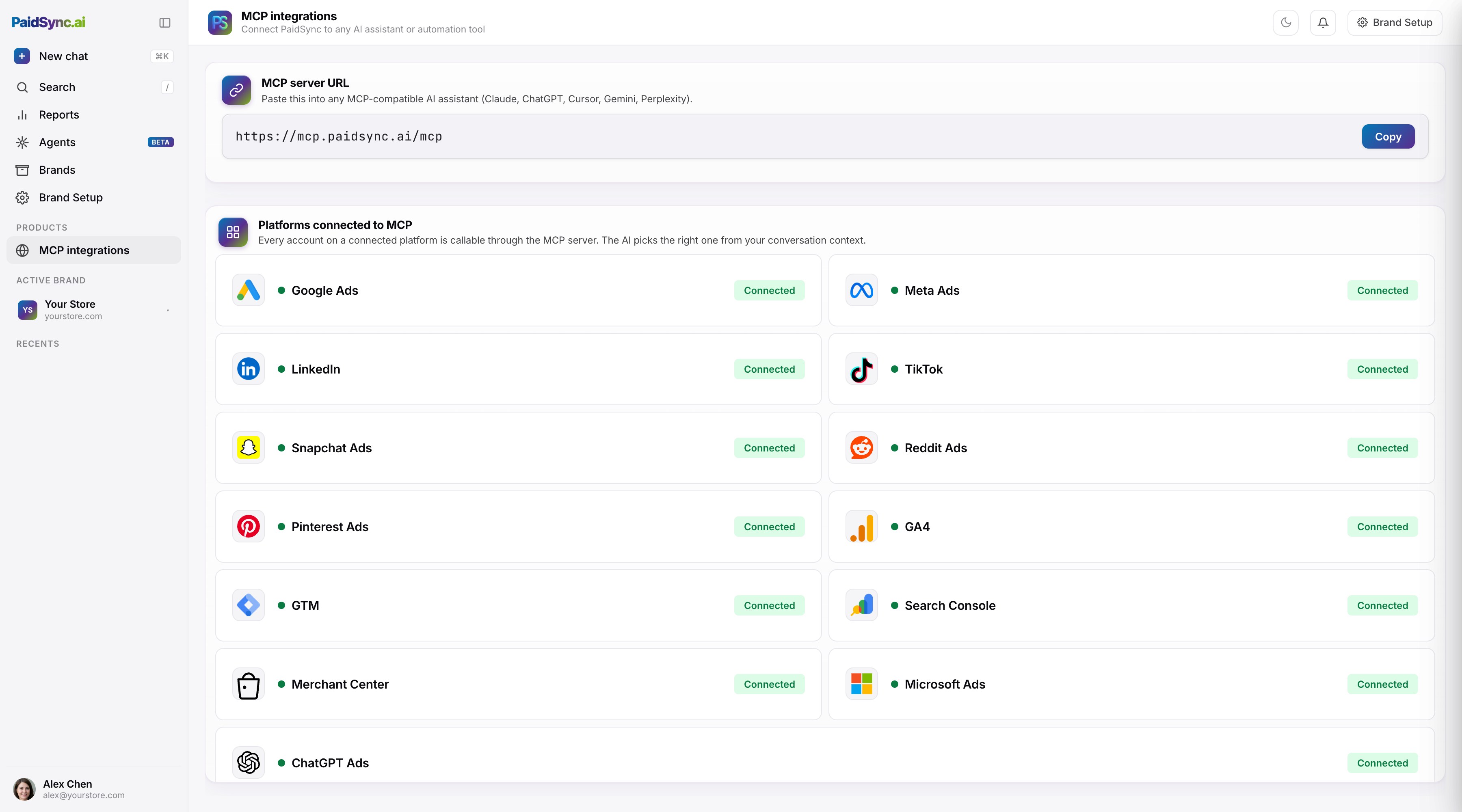Click Connected badge for Google Ads
The image size is (1462, 812).
pos(769,291)
